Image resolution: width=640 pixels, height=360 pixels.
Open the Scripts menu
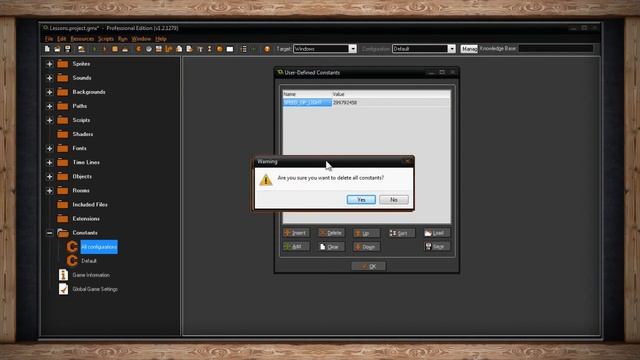106,39
